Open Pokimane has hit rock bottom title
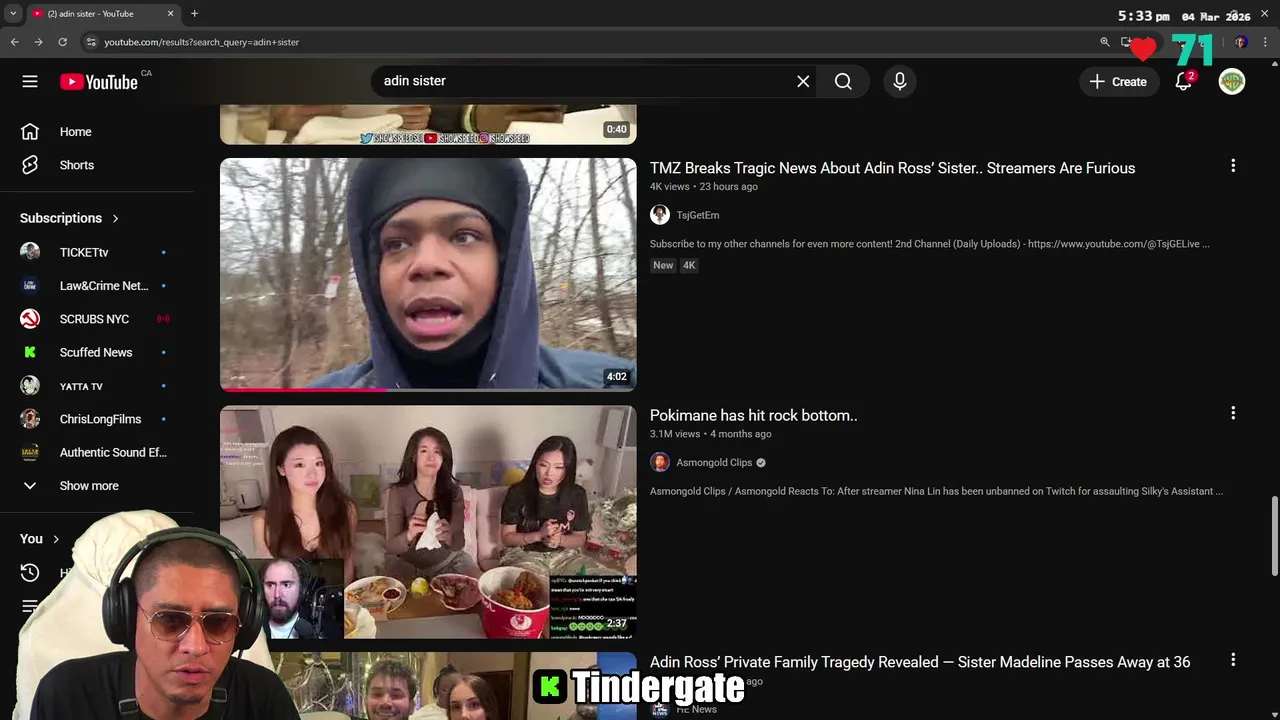 (x=754, y=415)
